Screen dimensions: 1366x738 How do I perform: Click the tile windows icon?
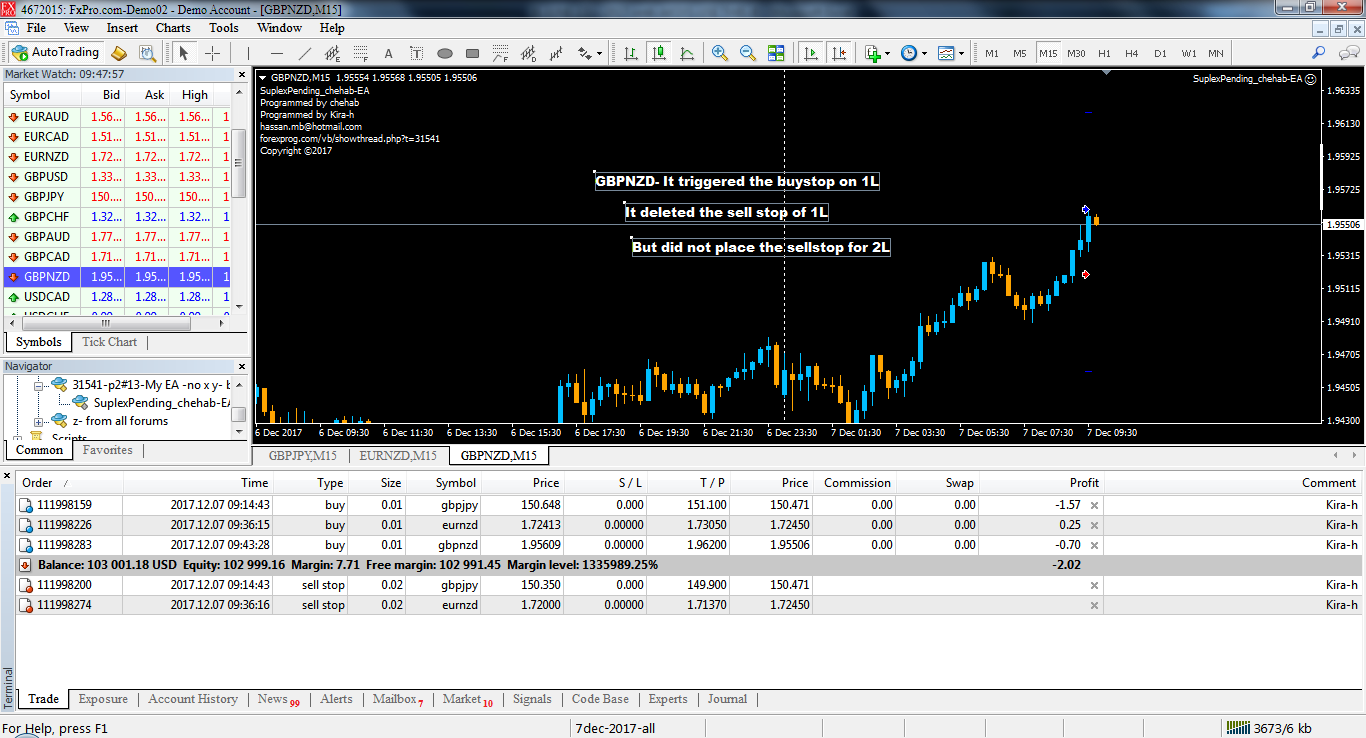pos(775,53)
